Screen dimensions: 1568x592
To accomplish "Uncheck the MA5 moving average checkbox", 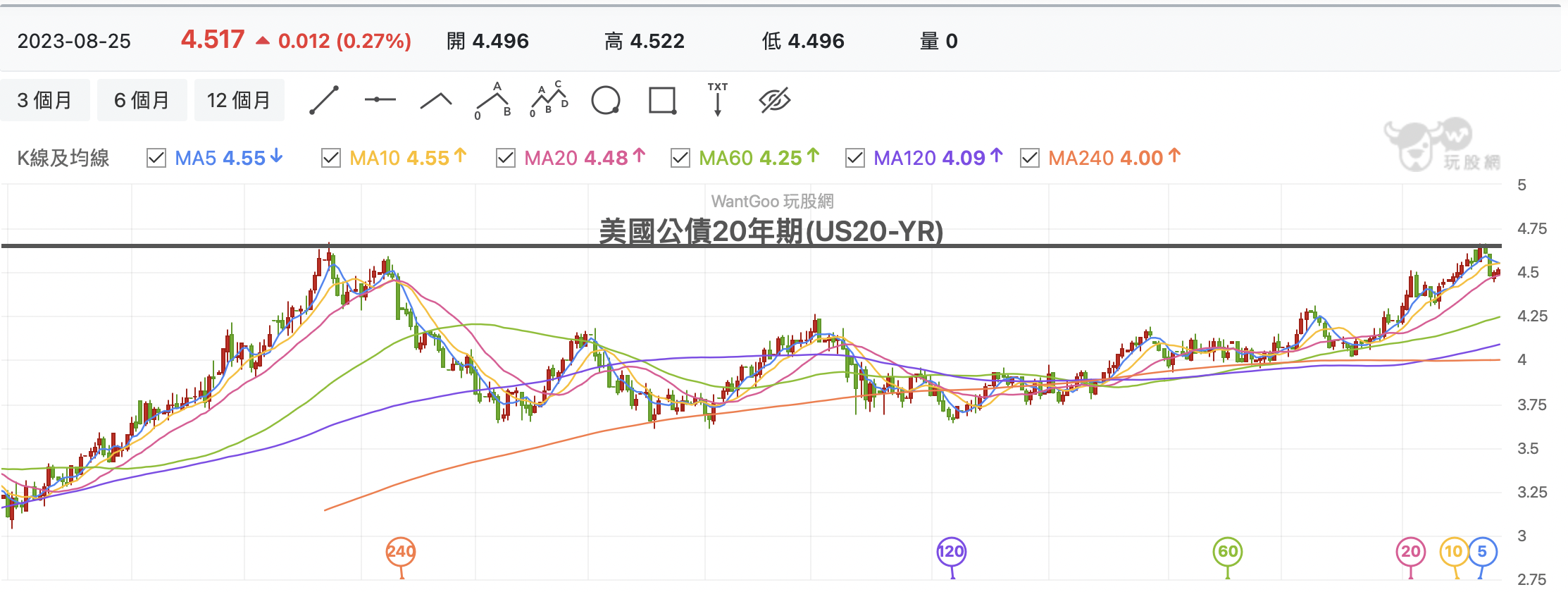I will [x=156, y=158].
